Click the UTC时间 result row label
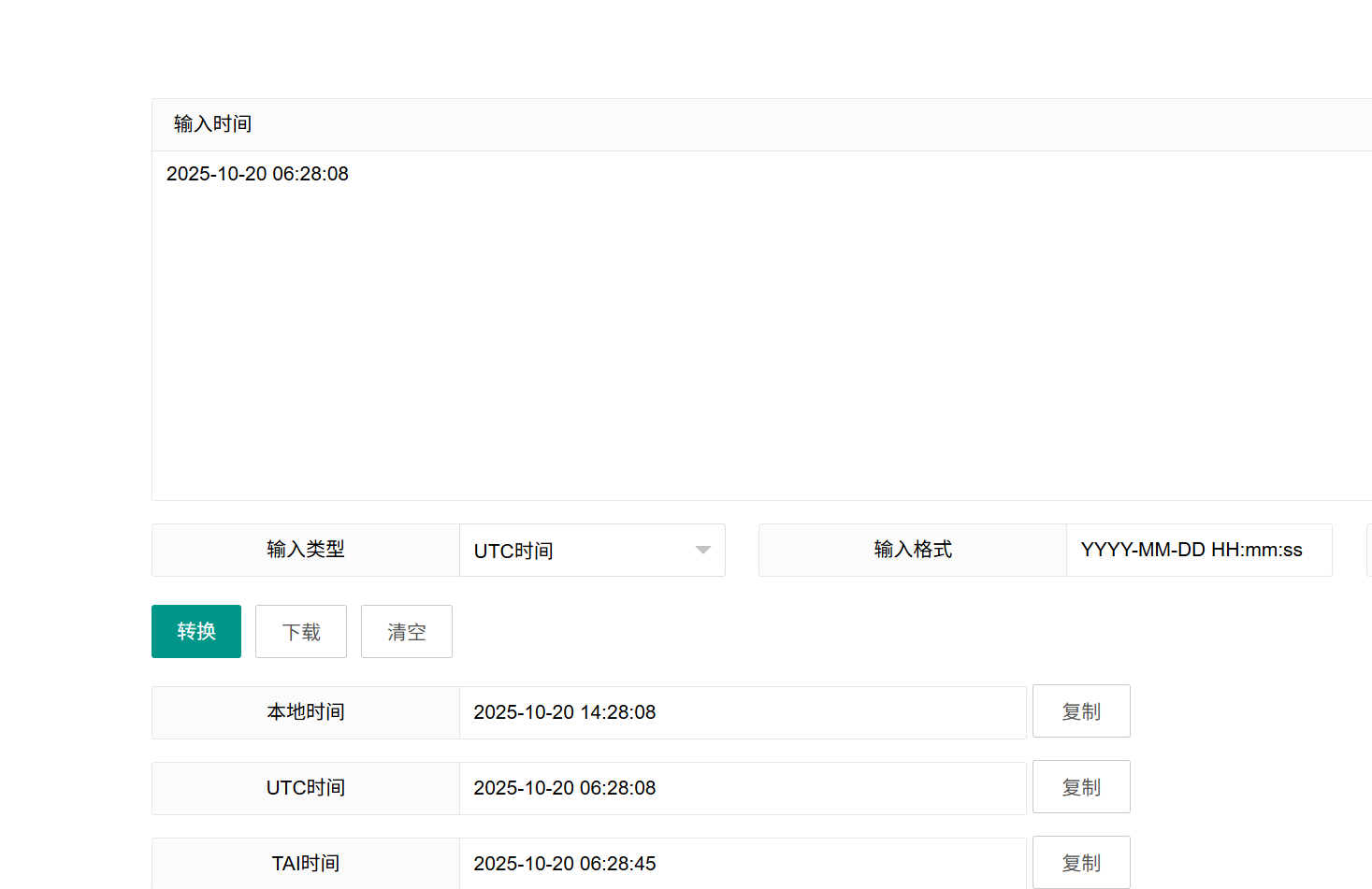1372x889 pixels. coord(306,788)
